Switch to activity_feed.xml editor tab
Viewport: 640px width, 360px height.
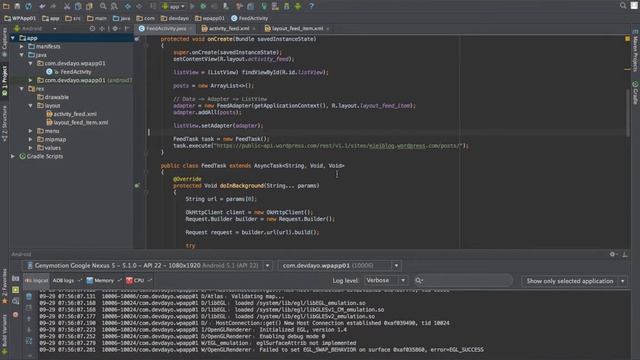(x=229, y=29)
